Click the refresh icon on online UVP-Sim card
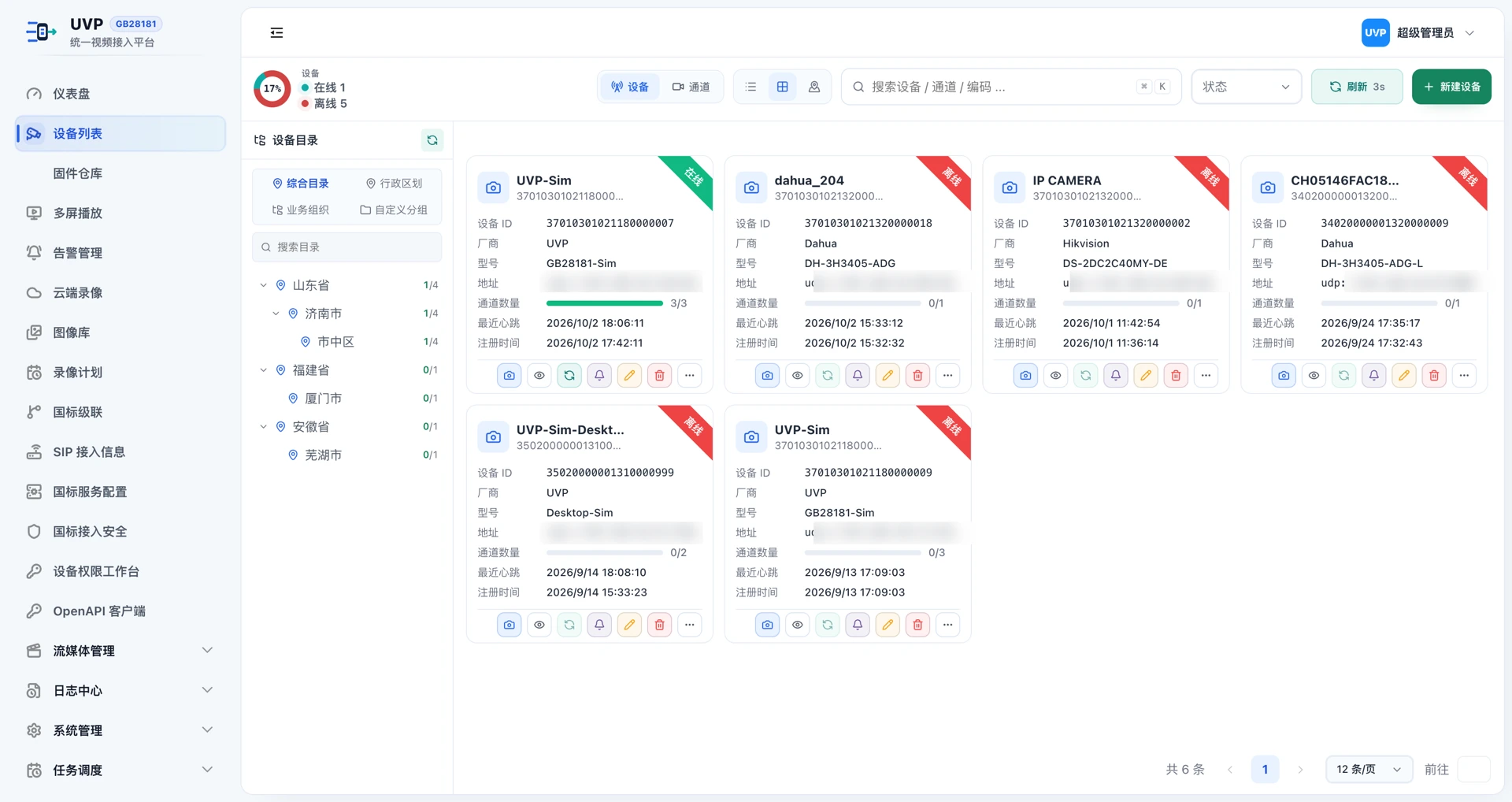The image size is (1512, 802). [569, 376]
